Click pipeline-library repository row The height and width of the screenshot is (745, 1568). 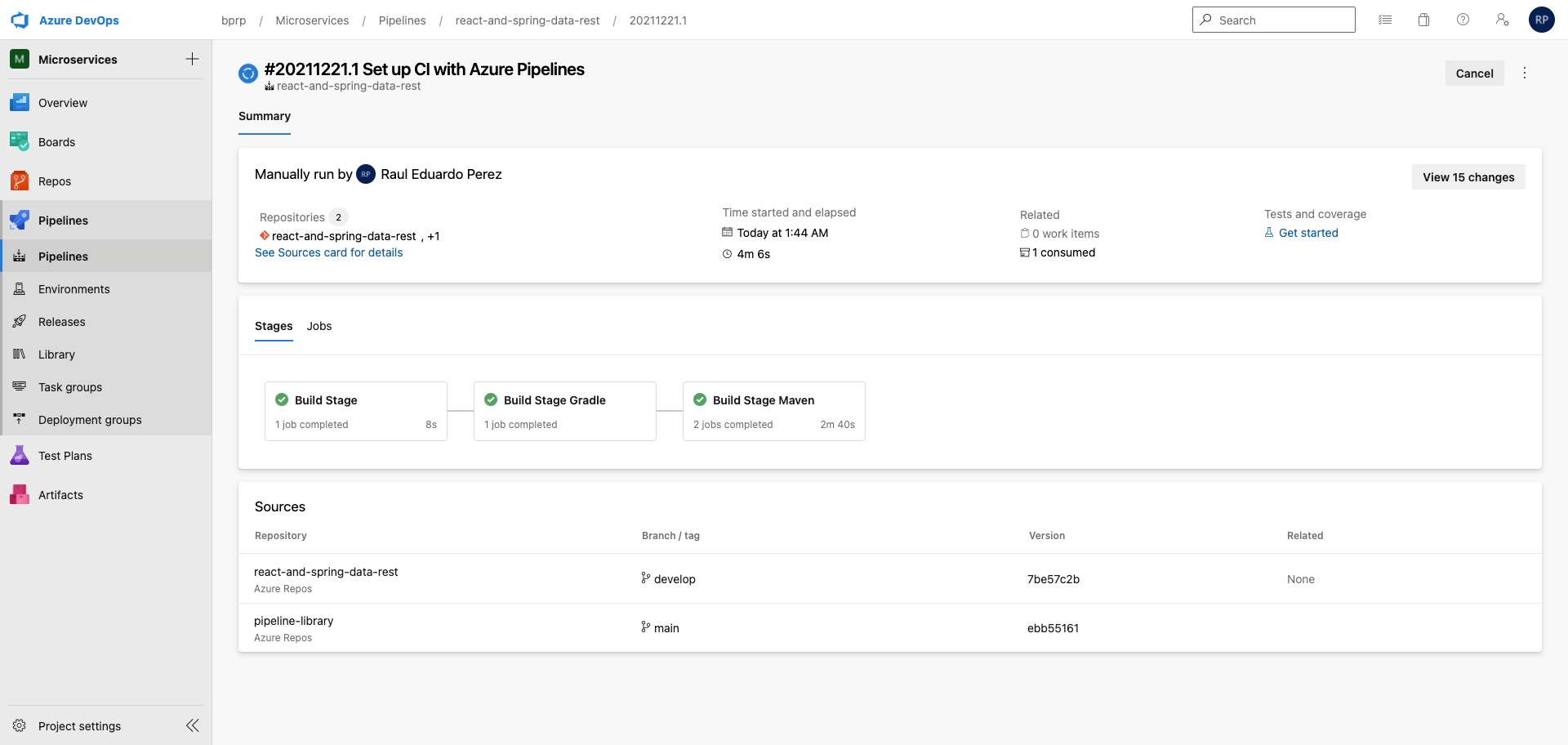(889, 627)
